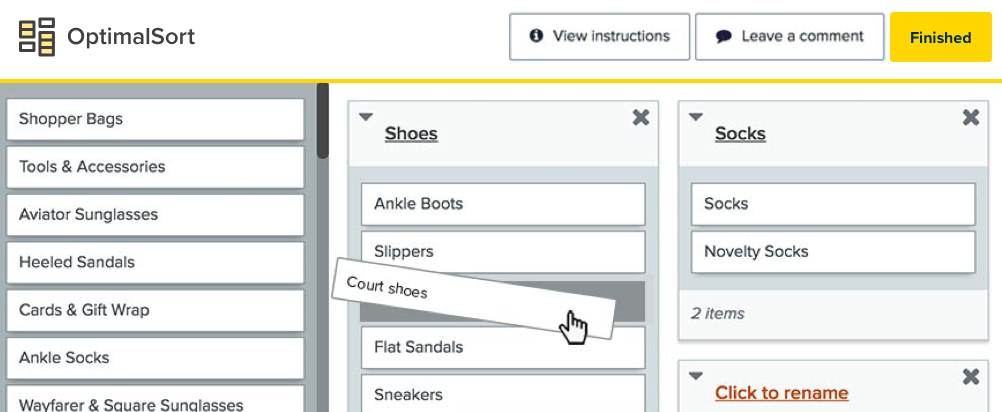
Task: Click the Socks category title
Action: (740, 134)
